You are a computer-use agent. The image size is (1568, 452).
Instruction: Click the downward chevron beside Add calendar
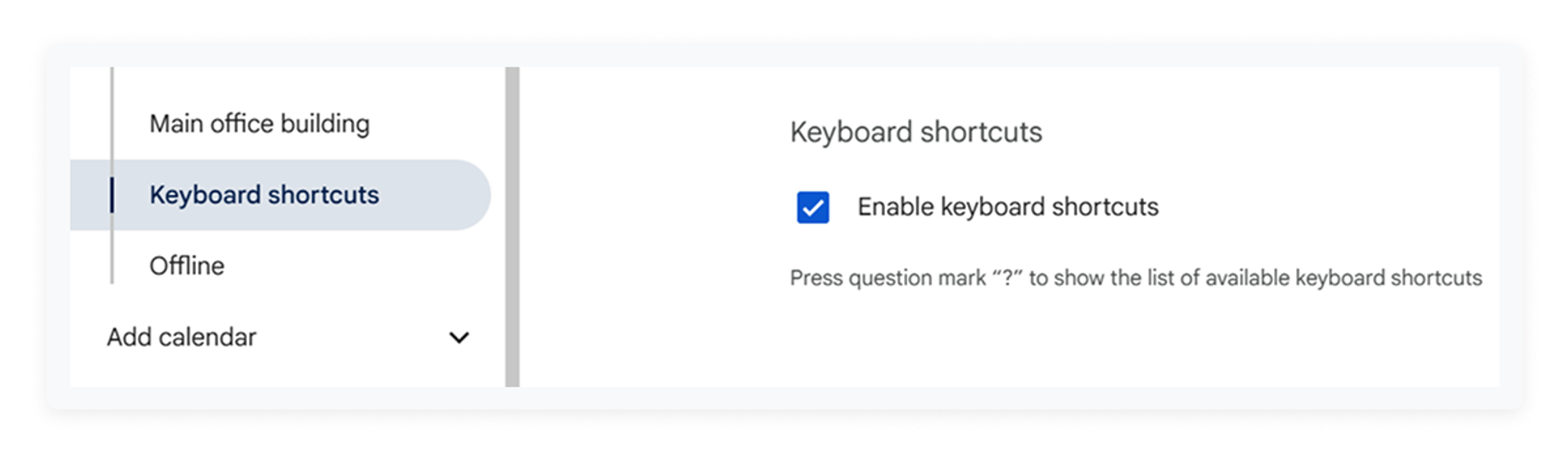click(460, 338)
